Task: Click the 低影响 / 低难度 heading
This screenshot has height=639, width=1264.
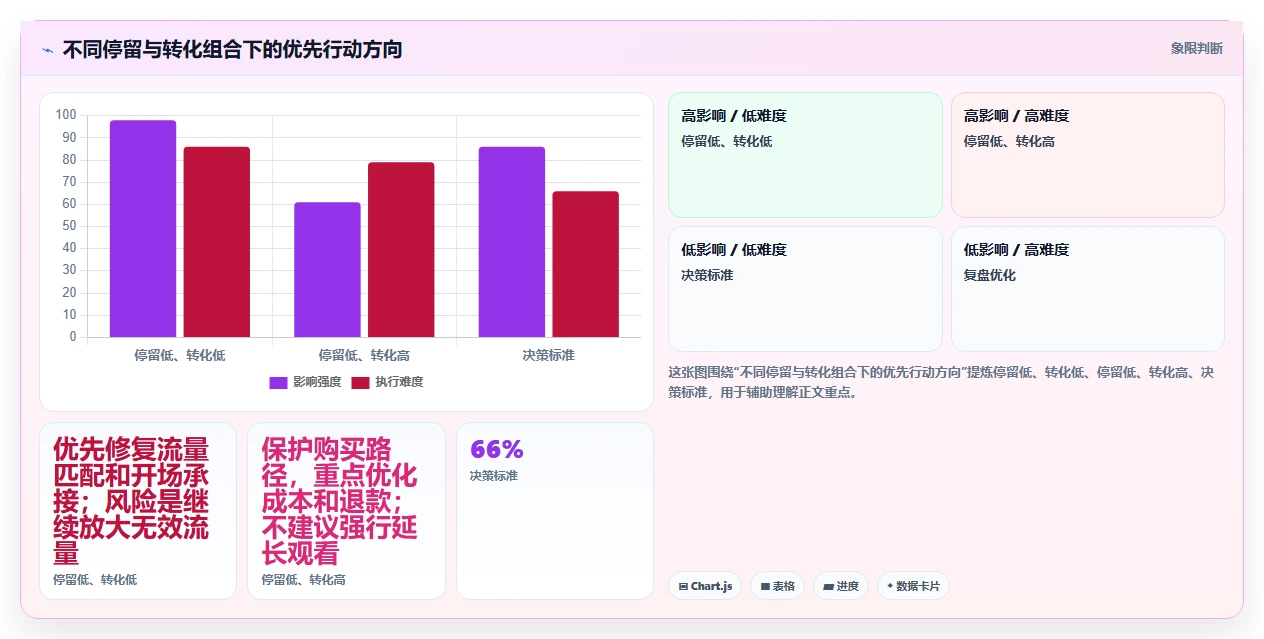Action: [x=734, y=250]
